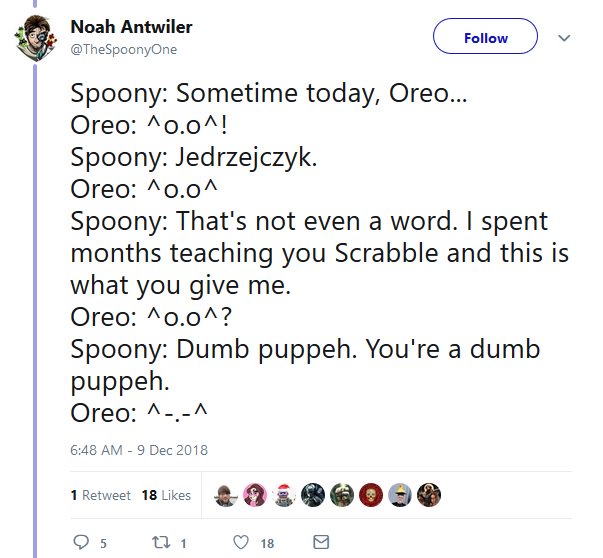Click the Santa hat liker avatar
Viewport: 603px width, 558px height.
coord(284,495)
